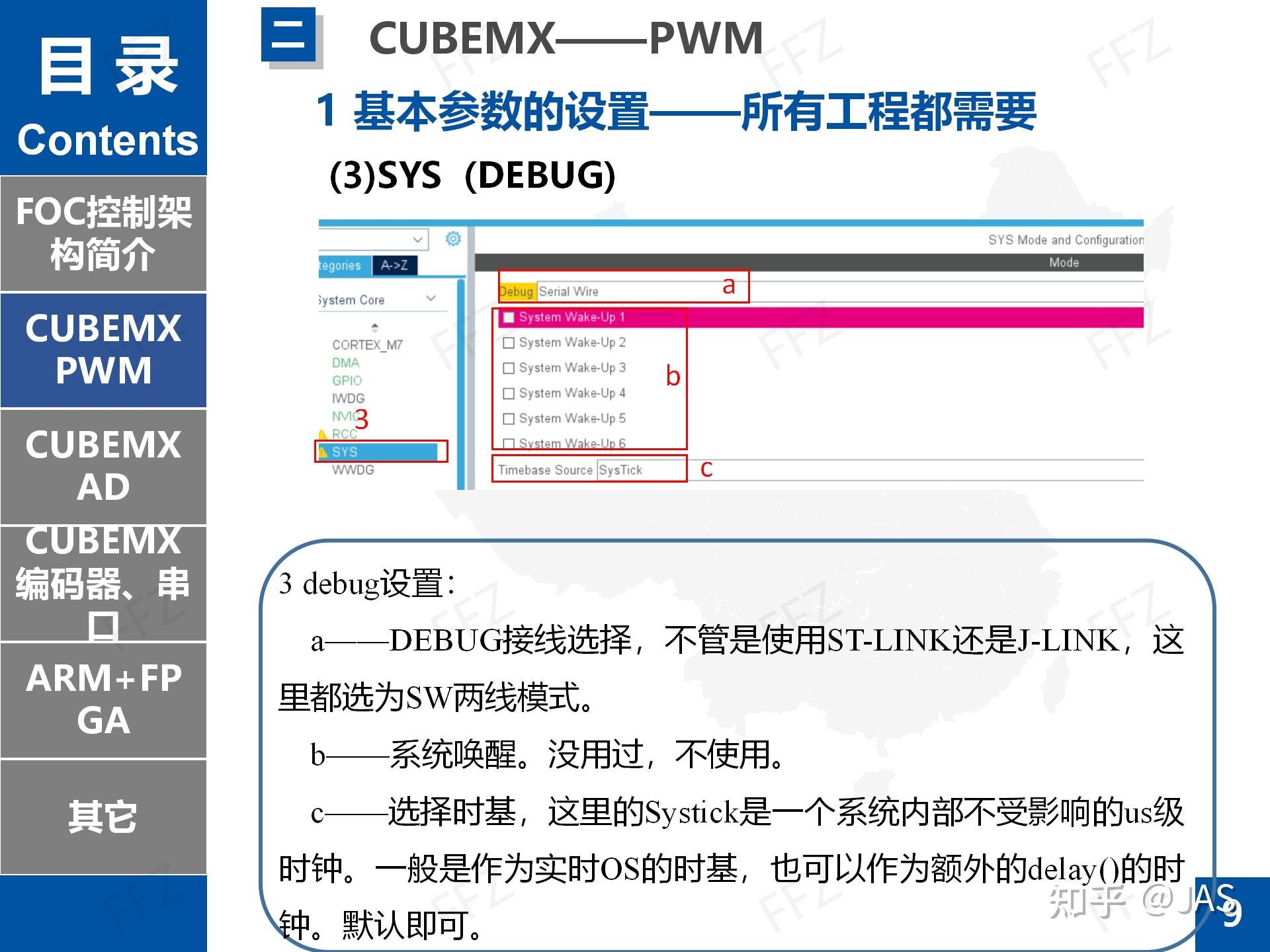Open the search combo box arrow

tap(417, 239)
